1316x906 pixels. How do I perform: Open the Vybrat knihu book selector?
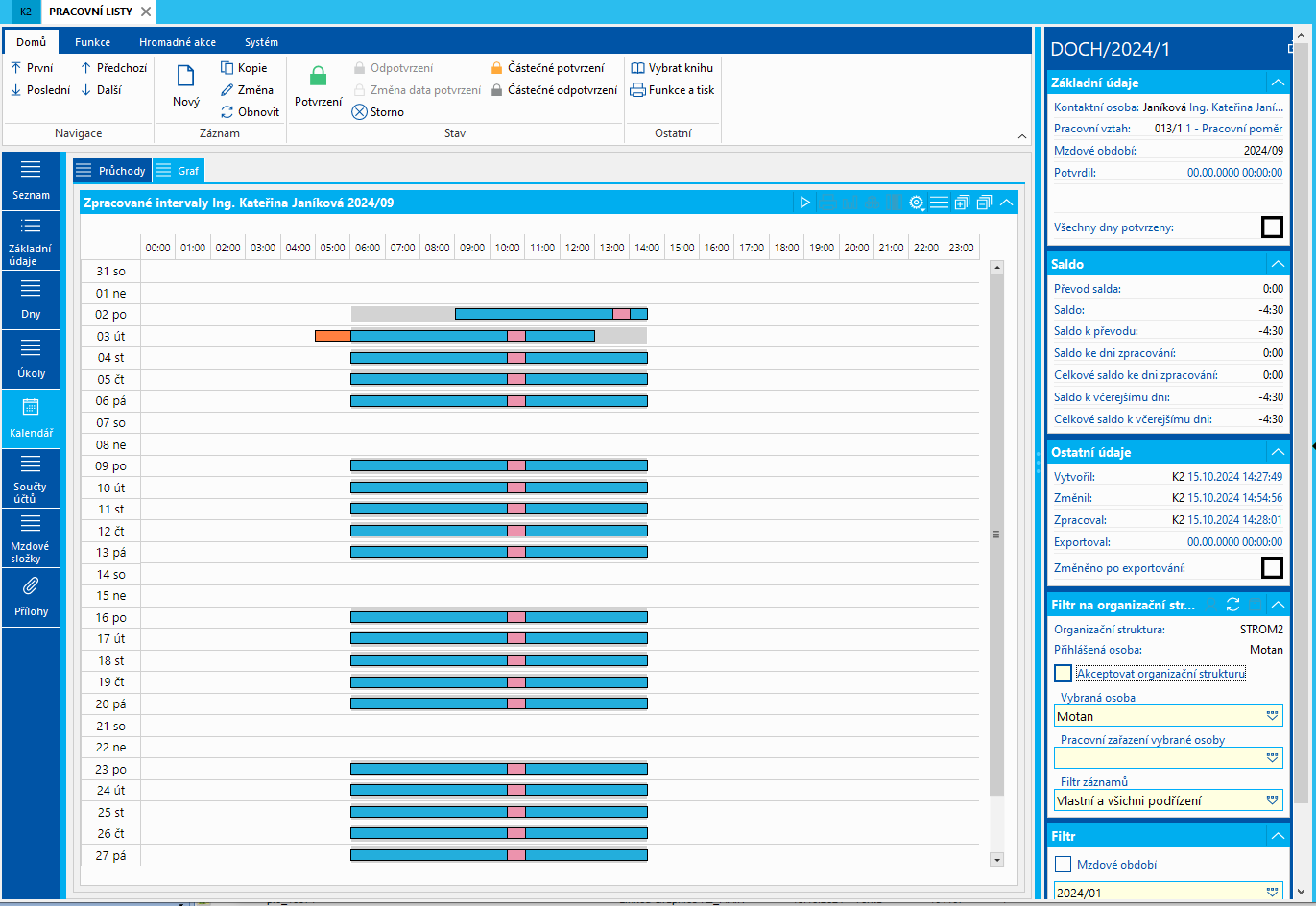click(672, 68)
